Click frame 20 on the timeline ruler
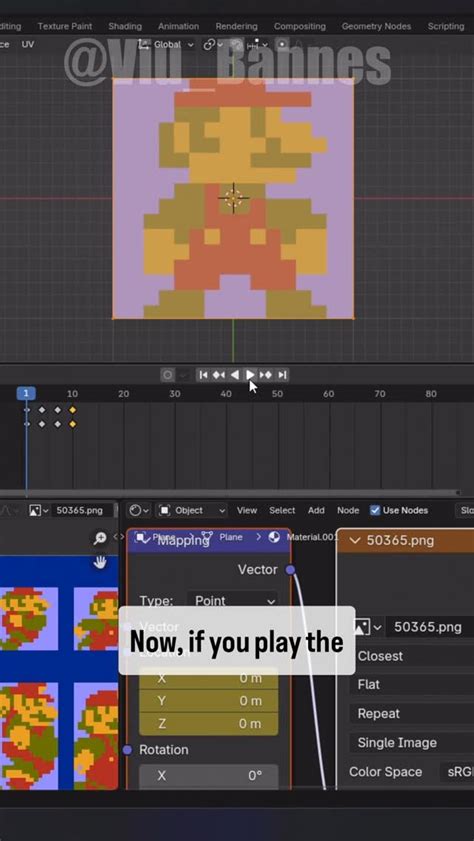474x841 pixels. 123,394
